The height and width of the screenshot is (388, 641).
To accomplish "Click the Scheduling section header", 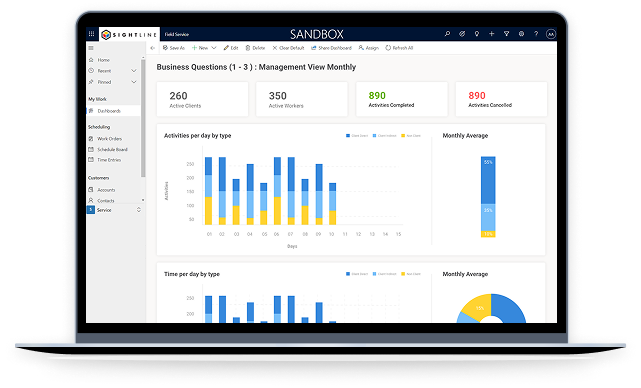I will coord(99,127).
